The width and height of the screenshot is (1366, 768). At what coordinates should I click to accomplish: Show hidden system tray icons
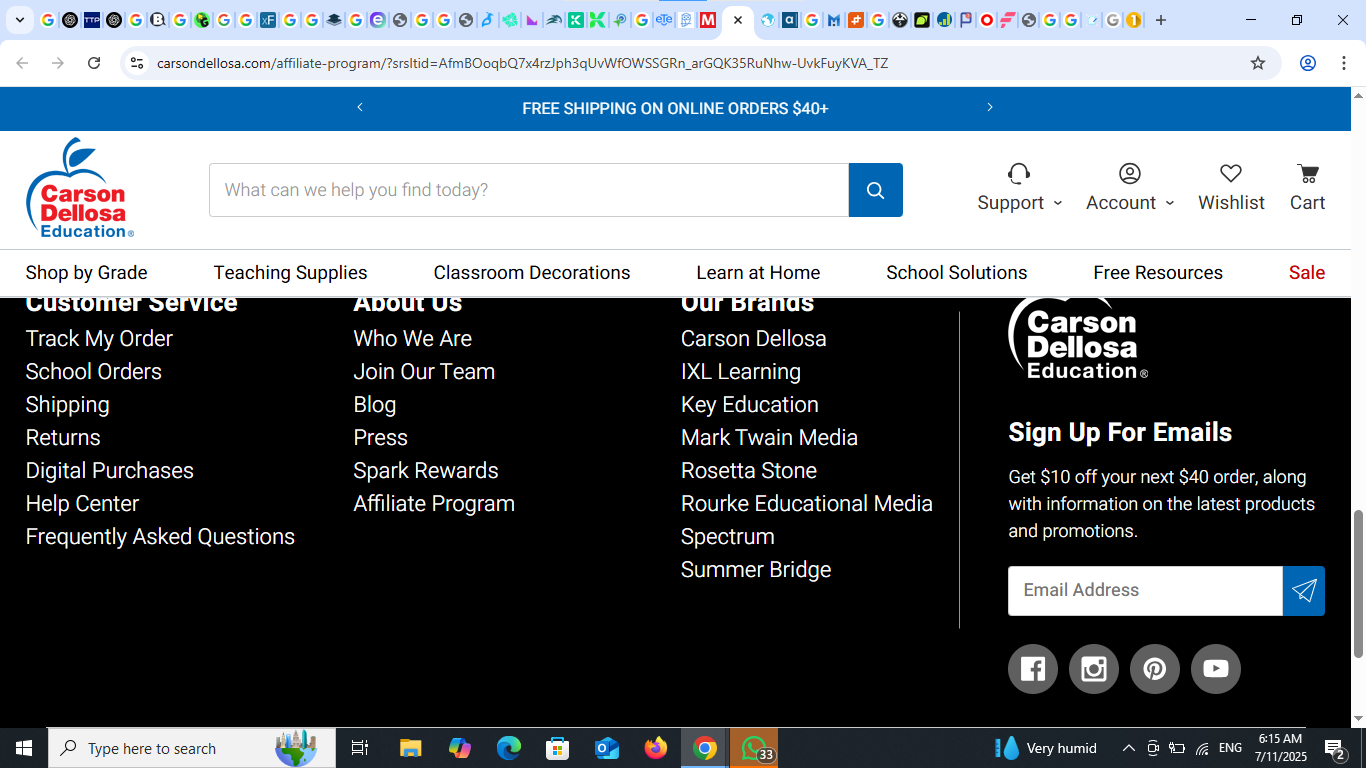[x=1128, y=748]
